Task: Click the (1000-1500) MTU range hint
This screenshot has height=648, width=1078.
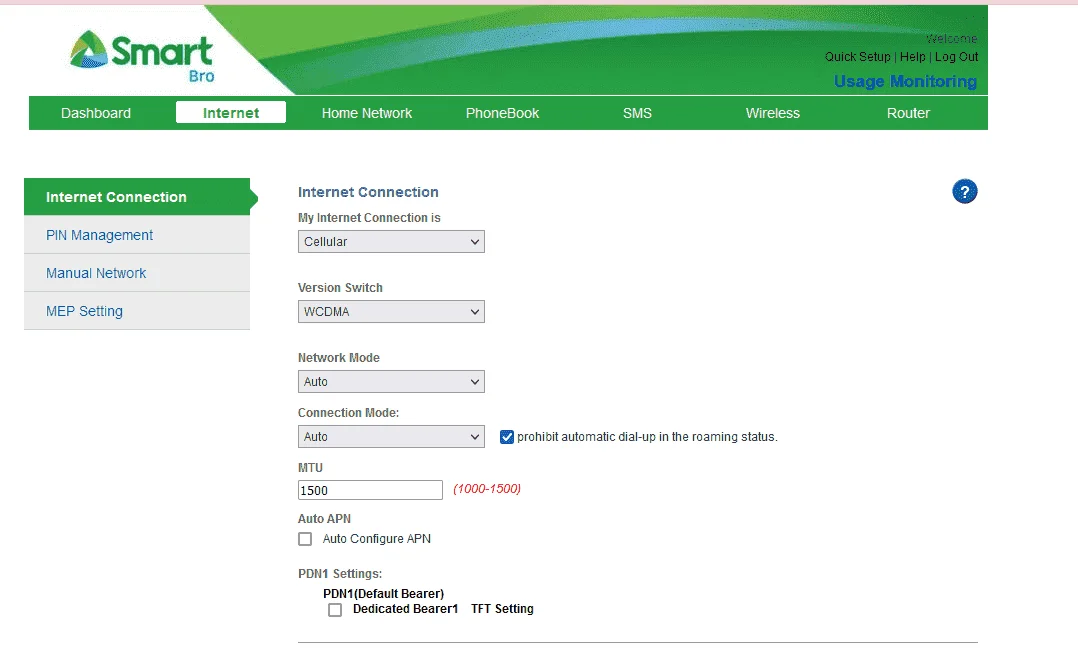Action: 487,489
